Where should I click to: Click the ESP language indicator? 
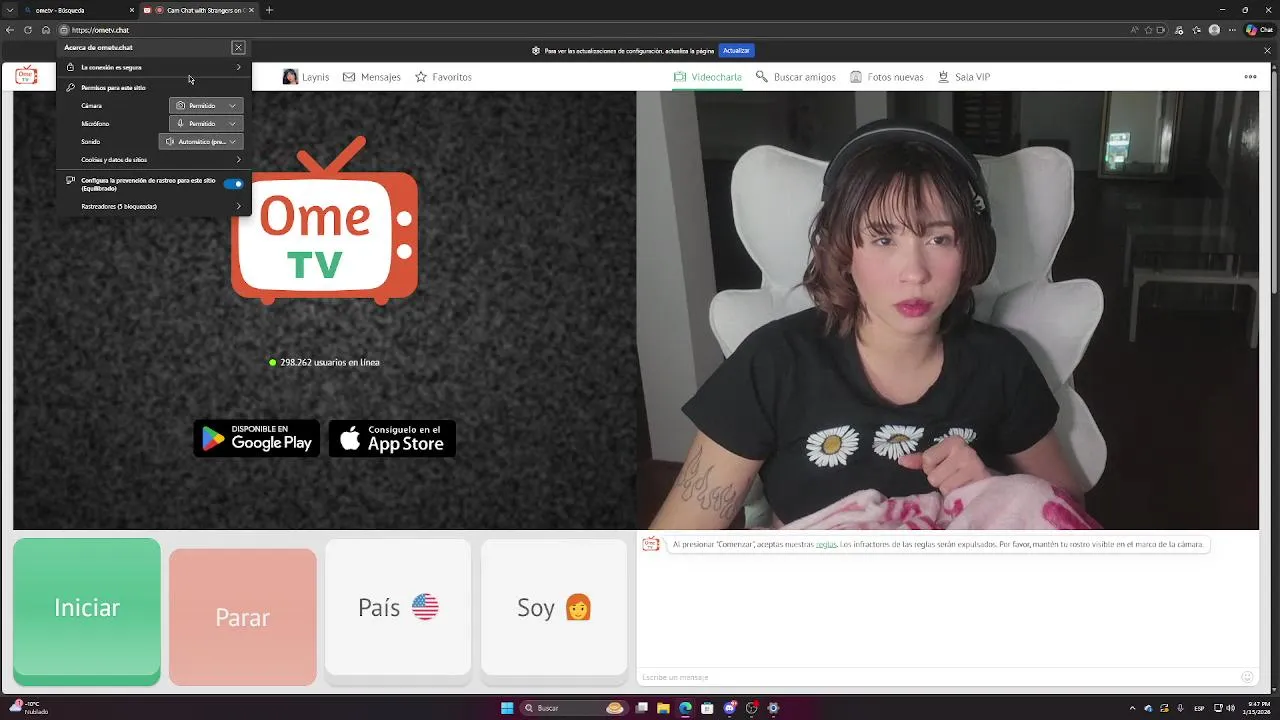pos(1199,708)
